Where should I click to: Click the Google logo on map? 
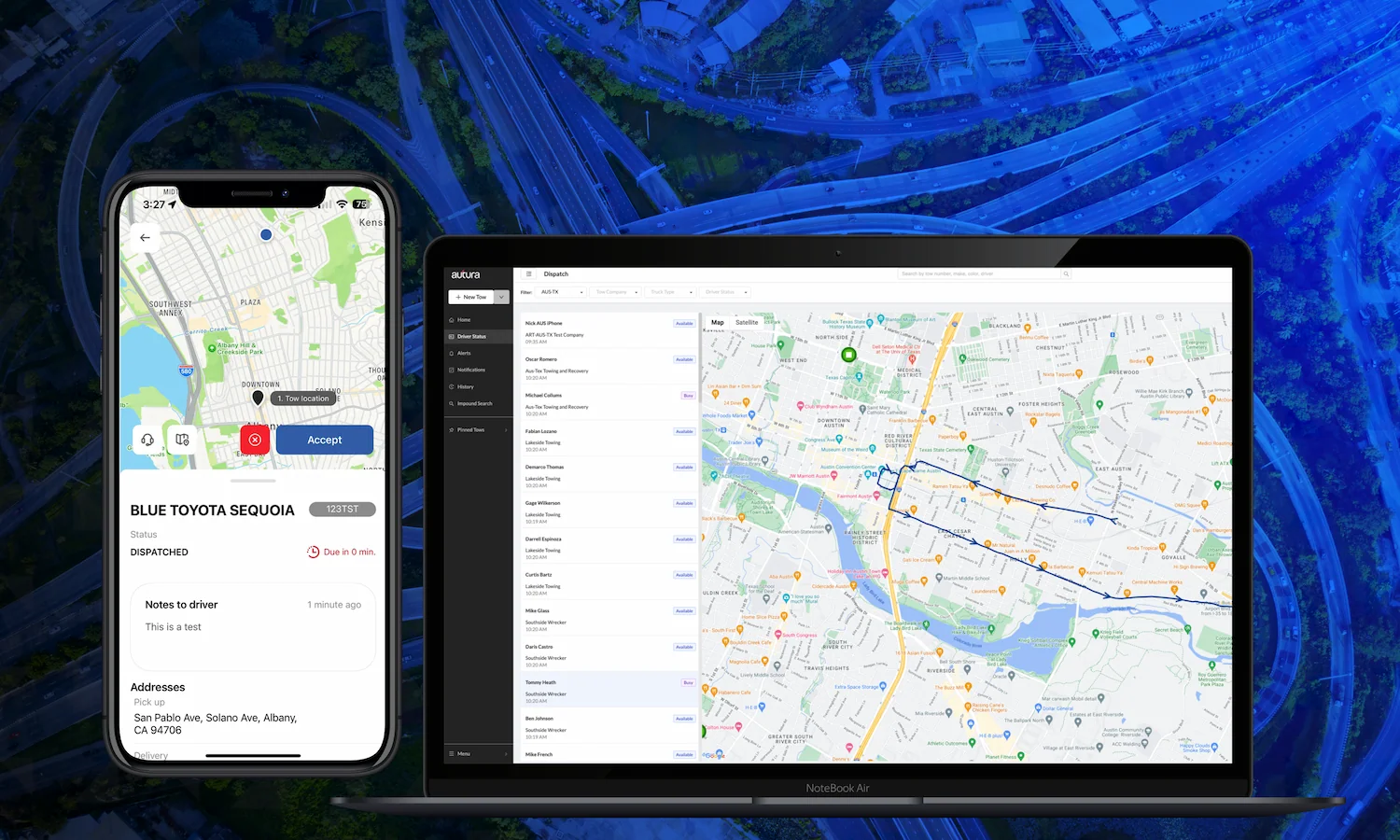click(x=714, y=755)
